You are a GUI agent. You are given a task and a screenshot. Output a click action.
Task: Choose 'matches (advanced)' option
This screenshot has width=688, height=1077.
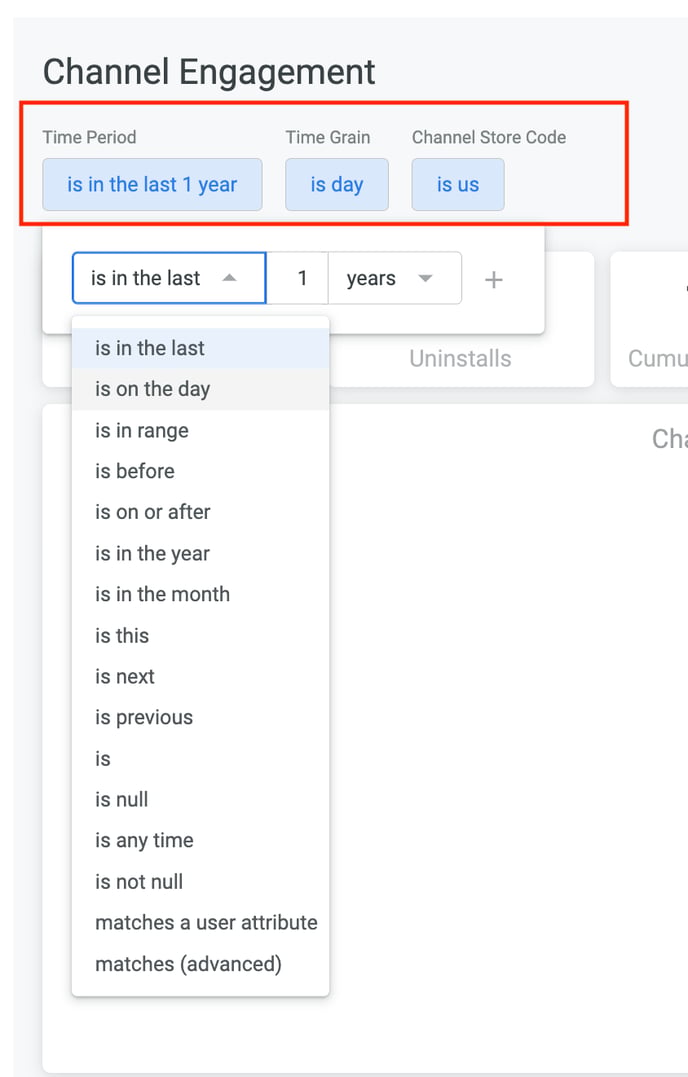point(188,964)
